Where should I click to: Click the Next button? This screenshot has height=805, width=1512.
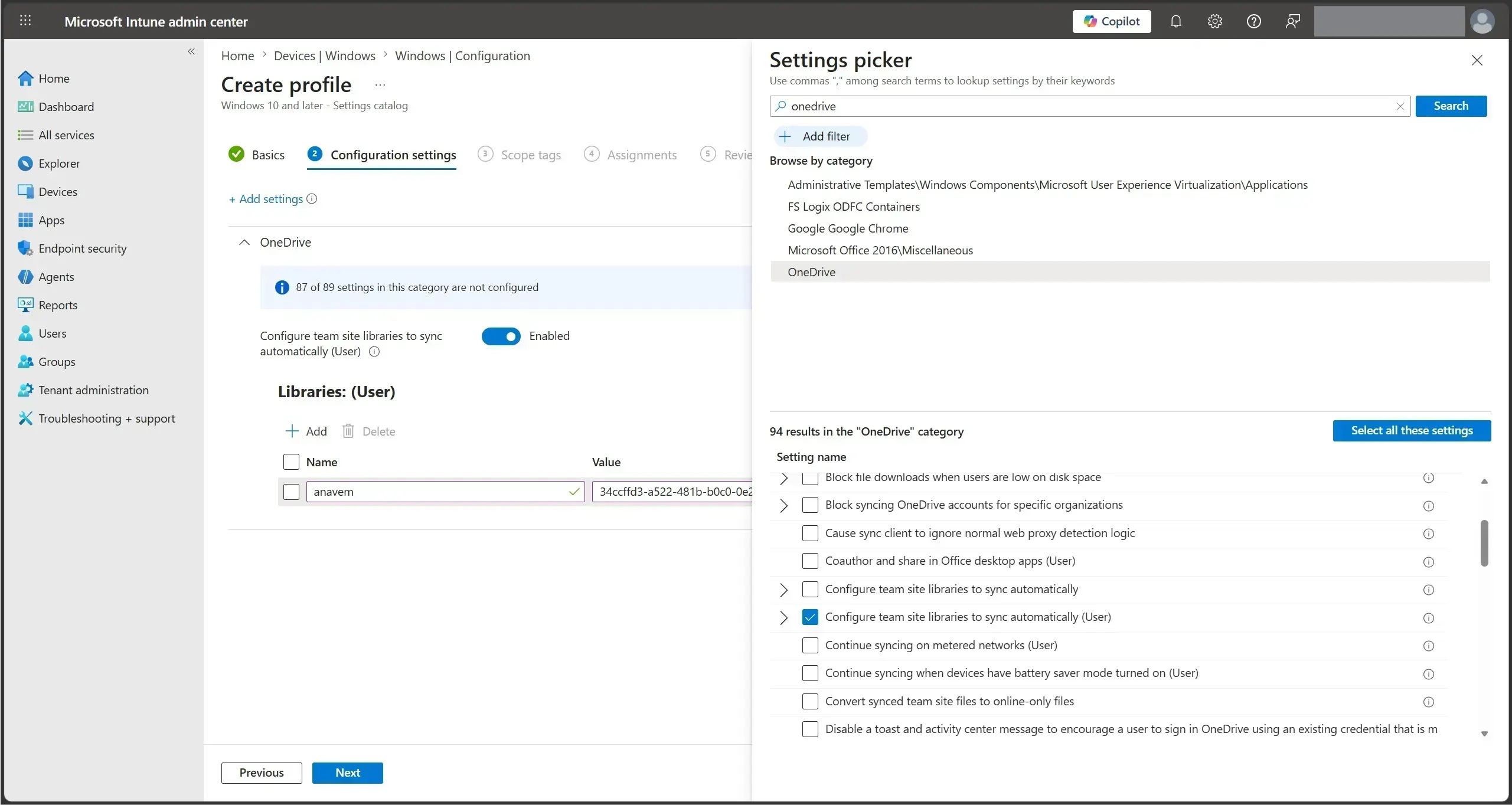[347, 773]
